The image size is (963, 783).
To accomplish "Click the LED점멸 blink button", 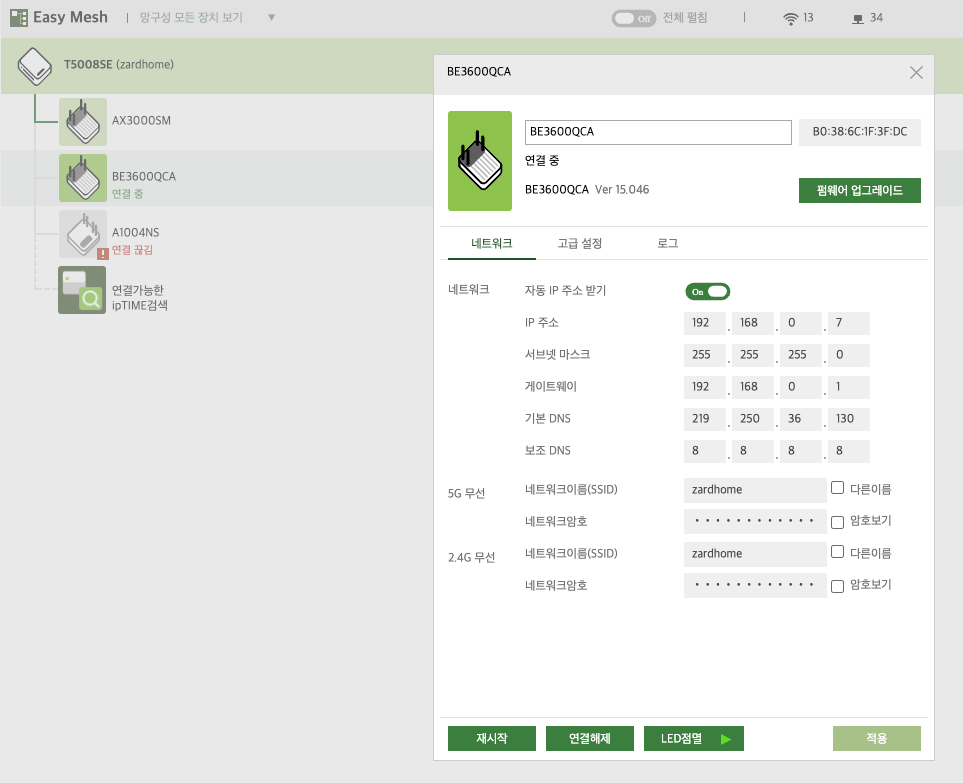I will [x=693, y=738].
